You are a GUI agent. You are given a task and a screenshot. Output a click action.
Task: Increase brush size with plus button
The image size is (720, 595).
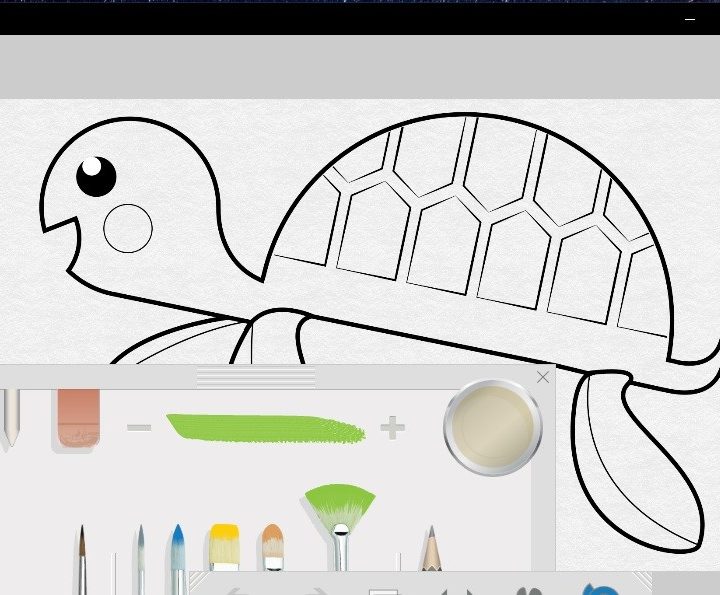pyautogui.click(x=393, y=428)
